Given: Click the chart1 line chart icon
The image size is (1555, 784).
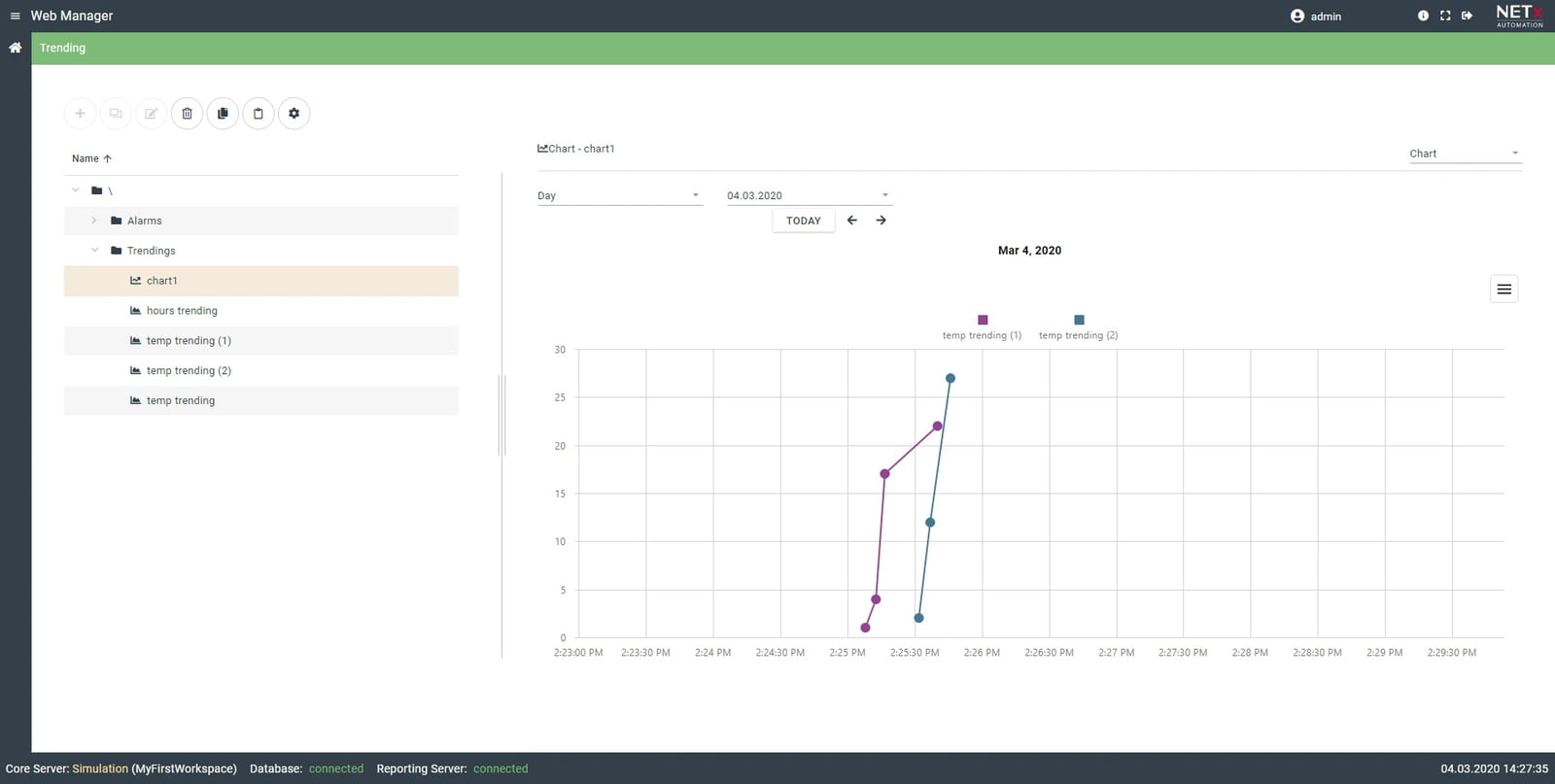Looking at the screenshot, I should [136, 281].
